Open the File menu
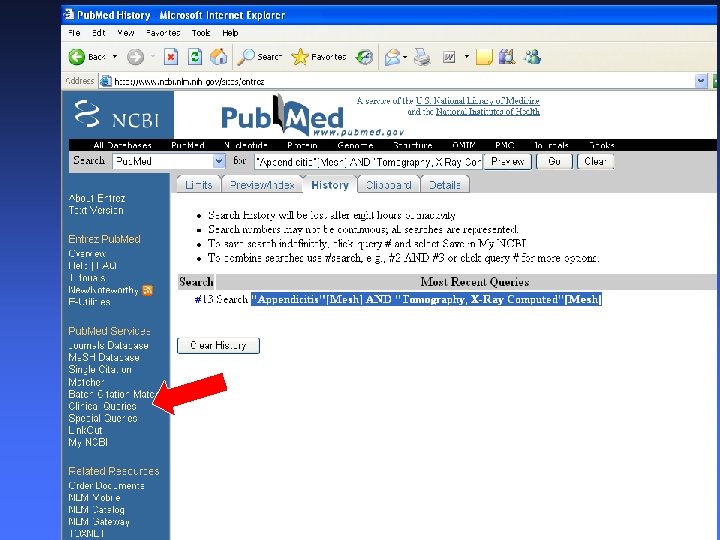Image resolution: width=720 pixels, height=540 pixels. (x=74, y=33)
